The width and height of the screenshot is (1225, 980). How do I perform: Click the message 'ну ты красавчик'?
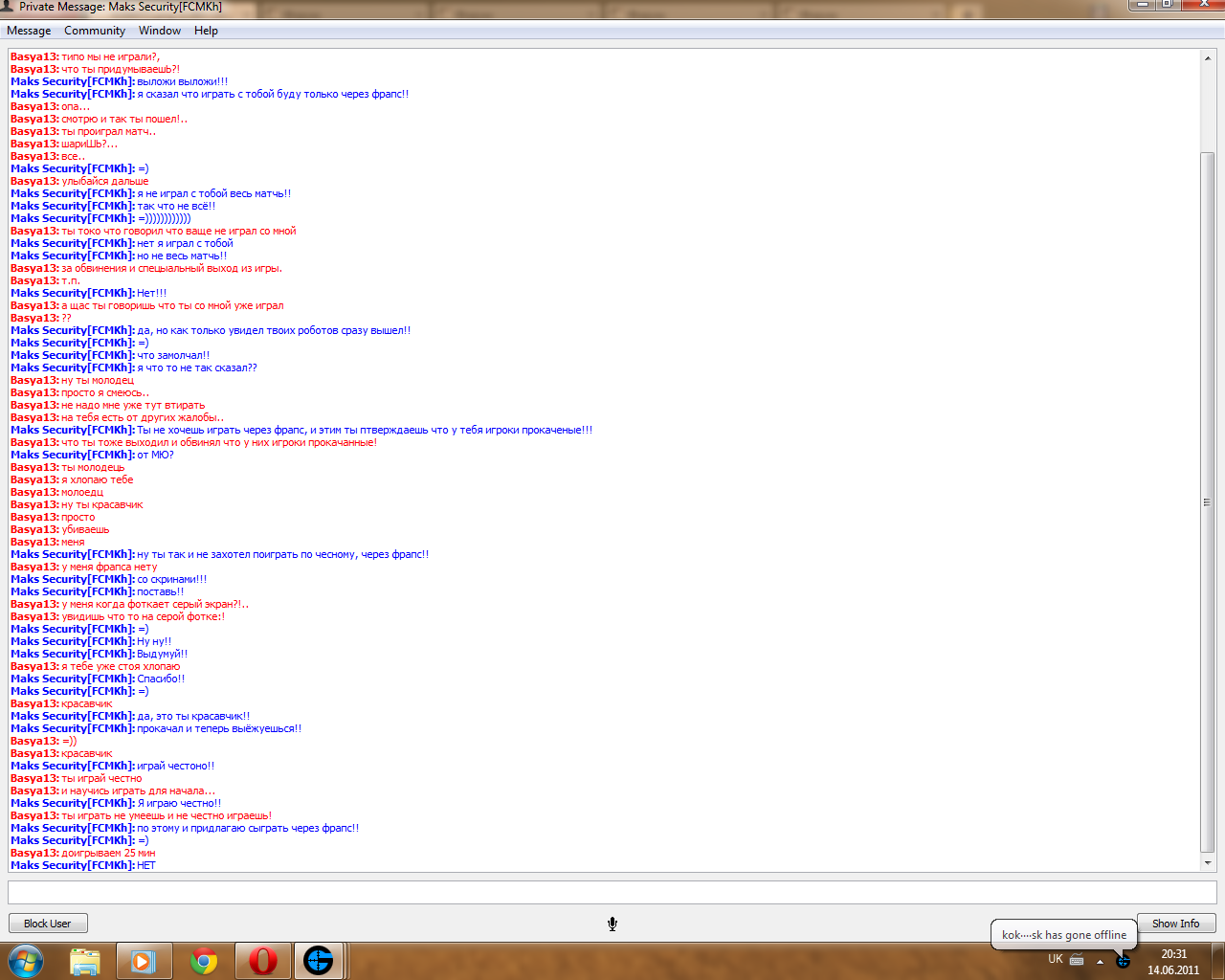102,504
